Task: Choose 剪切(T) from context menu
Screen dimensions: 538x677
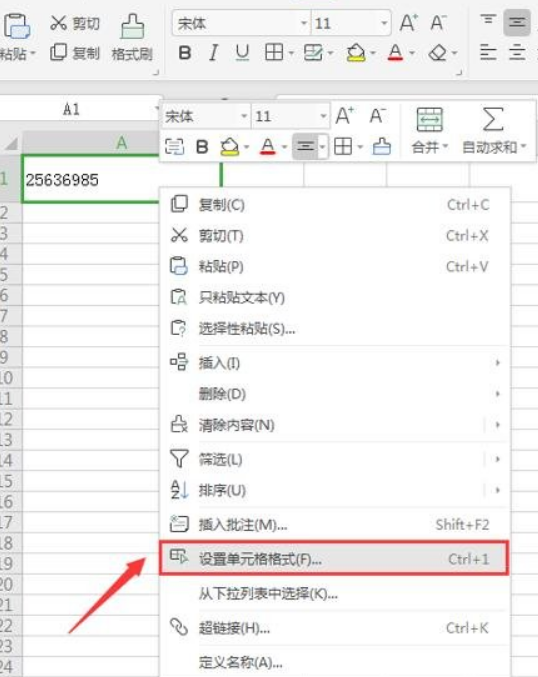Action: click(x=335, y=235)
